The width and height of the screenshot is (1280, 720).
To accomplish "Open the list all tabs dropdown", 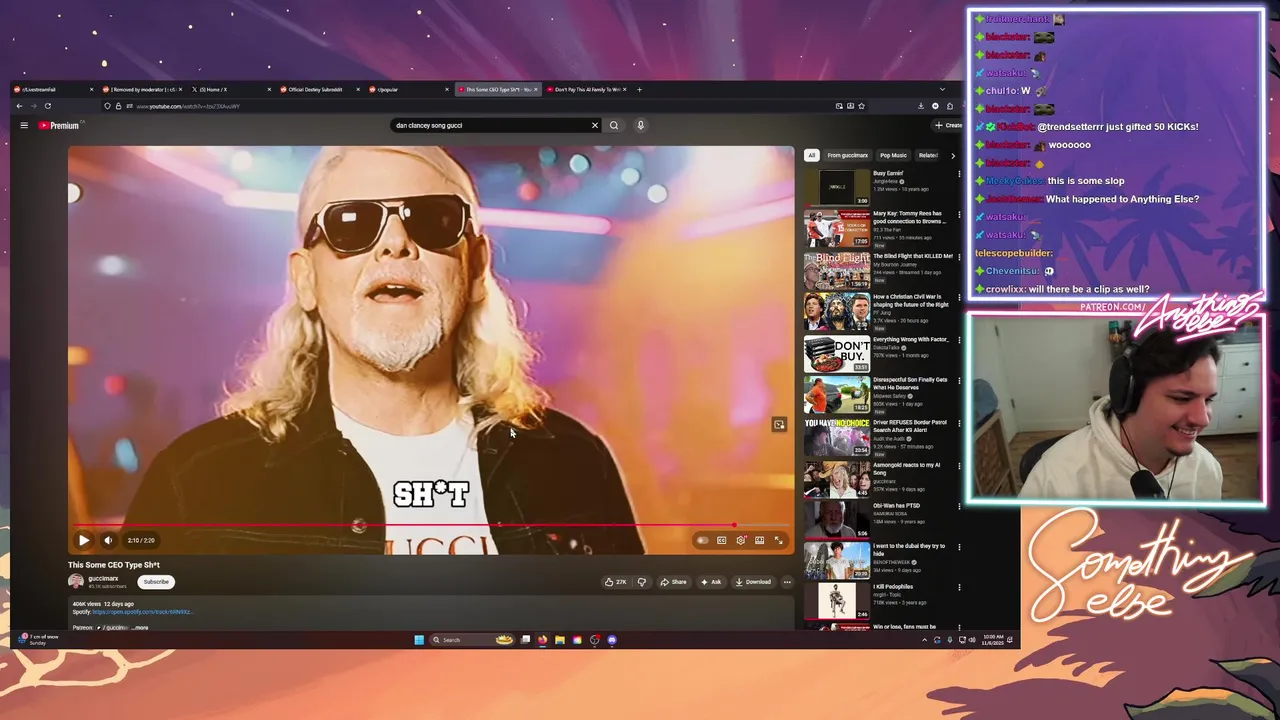I will click(x=941, y=89).
